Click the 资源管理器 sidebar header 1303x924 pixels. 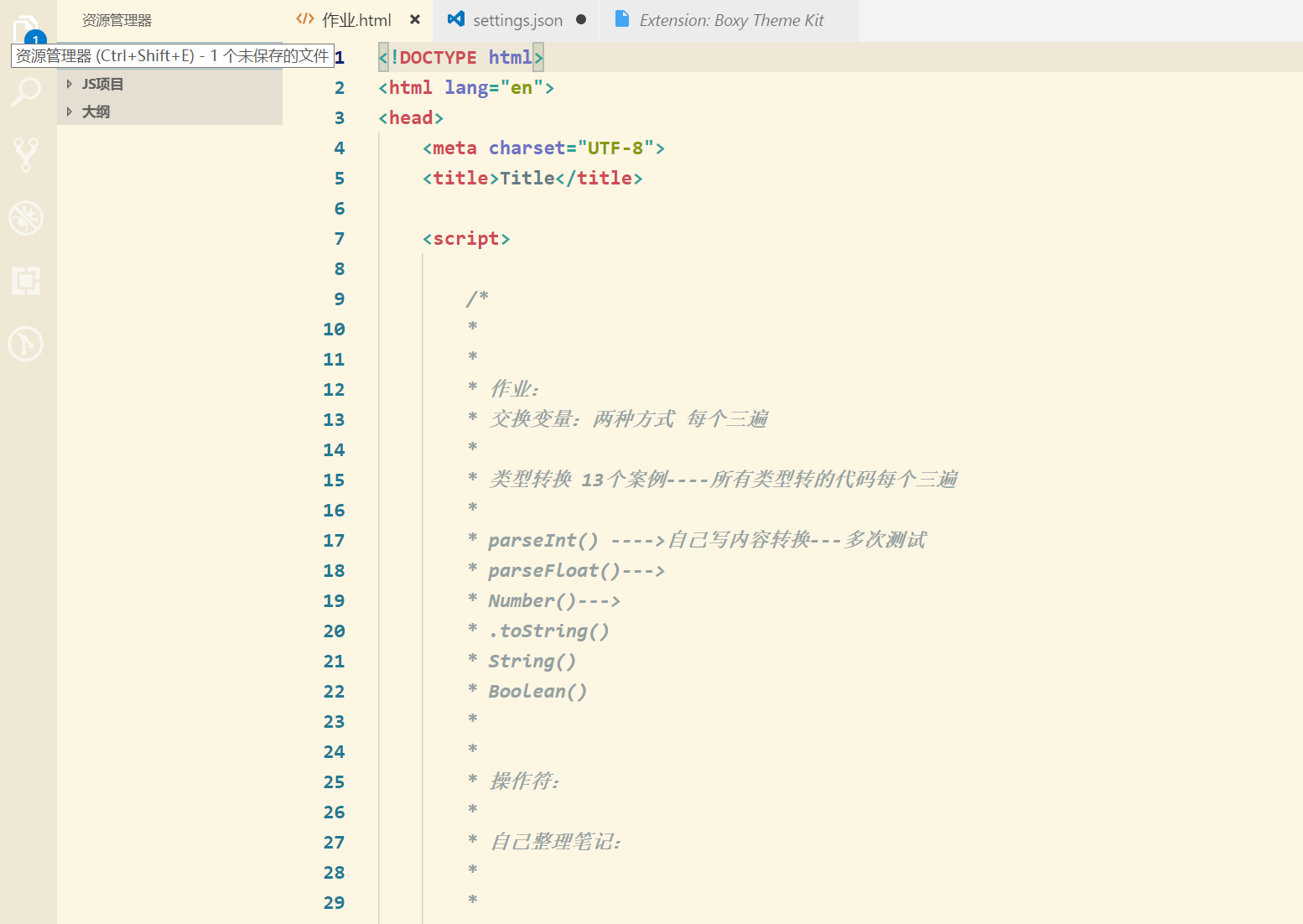tap(117, 19)
